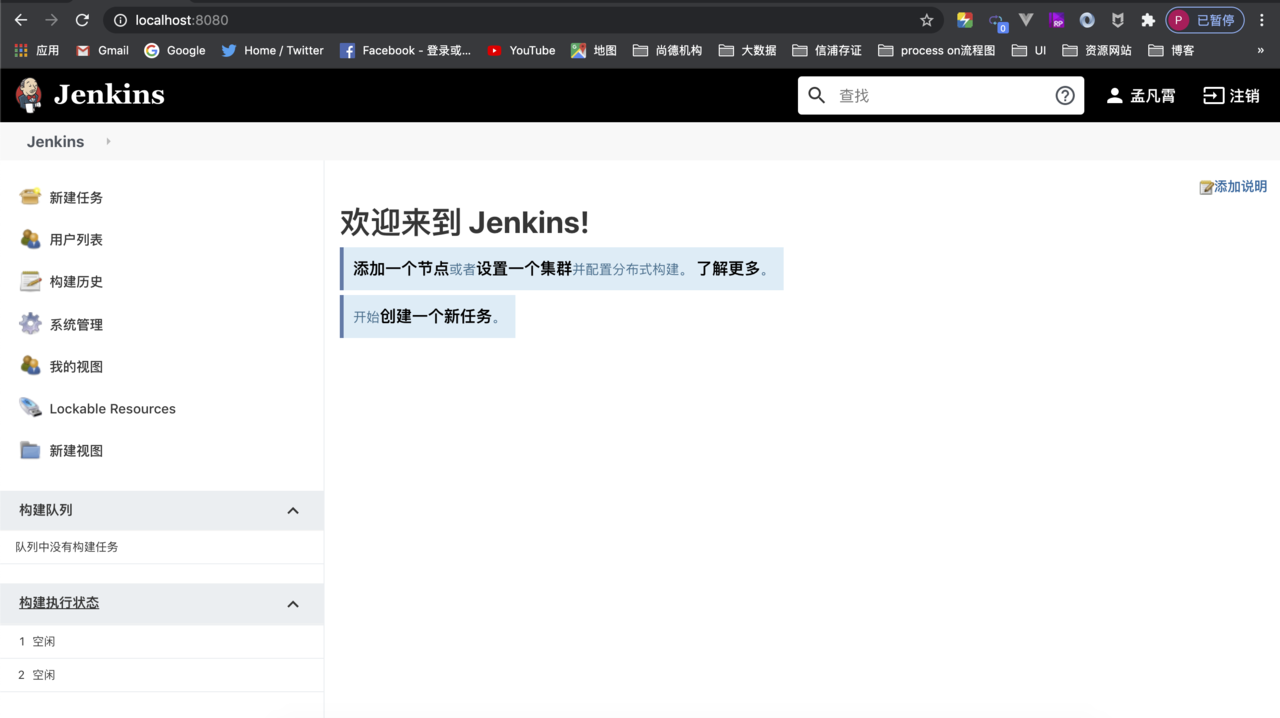
Task: Bookmark this page with star icon
Action: pyautogui.click(x=926, y=20)
